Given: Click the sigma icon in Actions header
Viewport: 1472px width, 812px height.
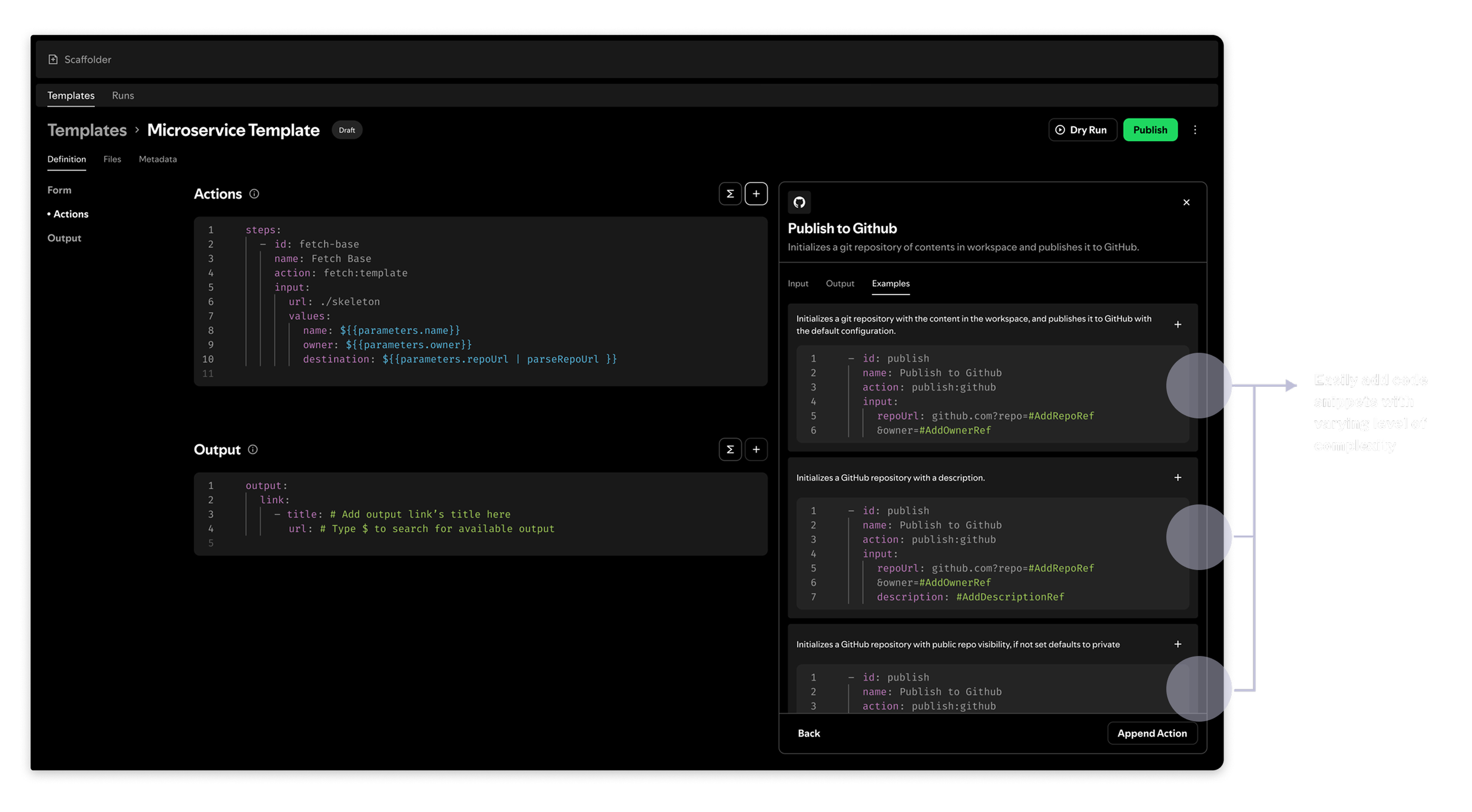Looking at the screenshot, I should 730,194.
